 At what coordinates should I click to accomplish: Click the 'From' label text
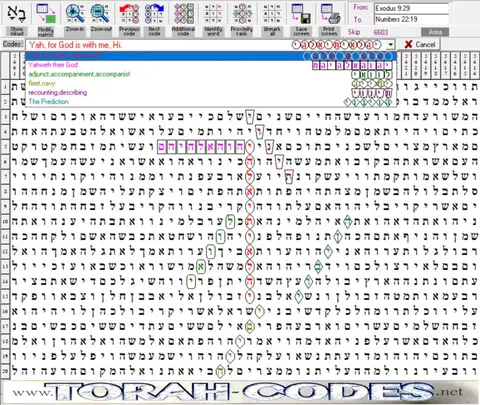click(361, 7)
